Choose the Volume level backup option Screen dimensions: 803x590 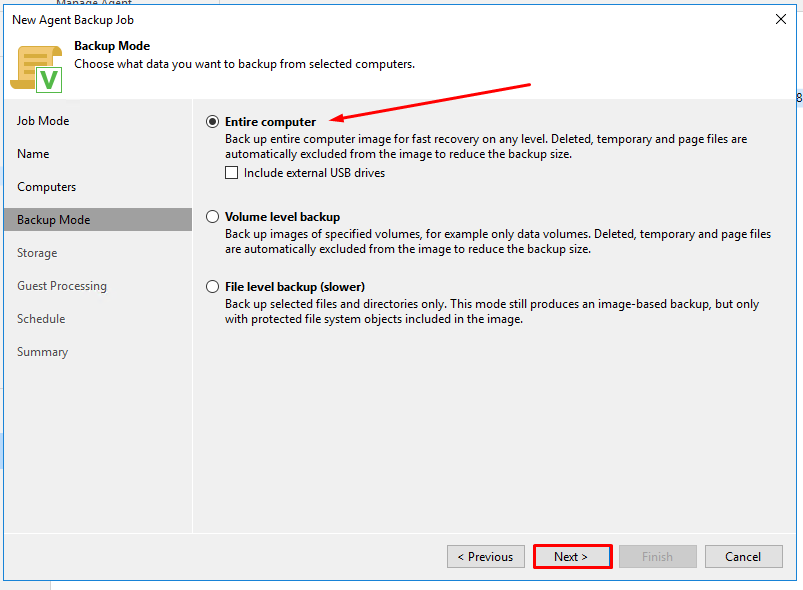pos(212,217)
